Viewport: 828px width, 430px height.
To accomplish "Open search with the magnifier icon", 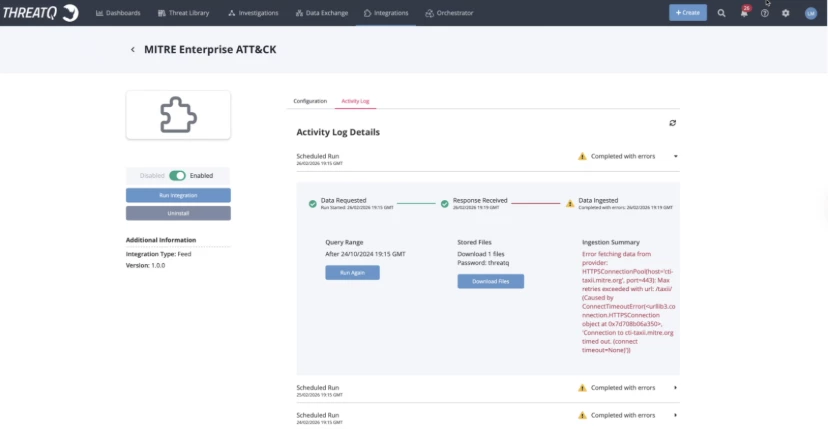I will tap(721, 13).
